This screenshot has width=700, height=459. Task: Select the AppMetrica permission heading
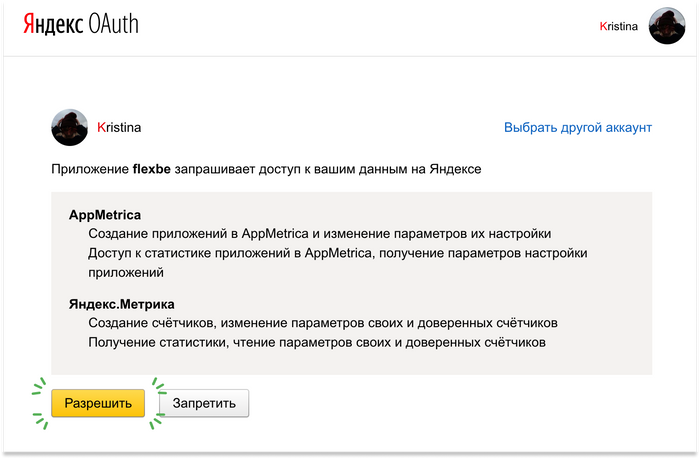[105, 215]
